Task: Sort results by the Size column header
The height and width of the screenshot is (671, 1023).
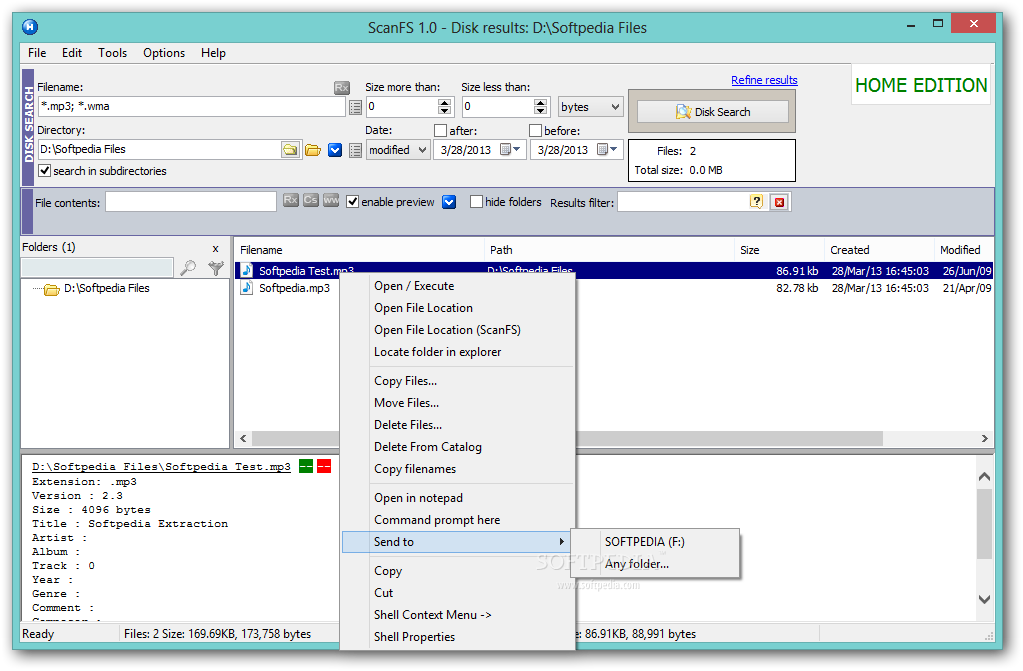Action: (x=779, y=250)
